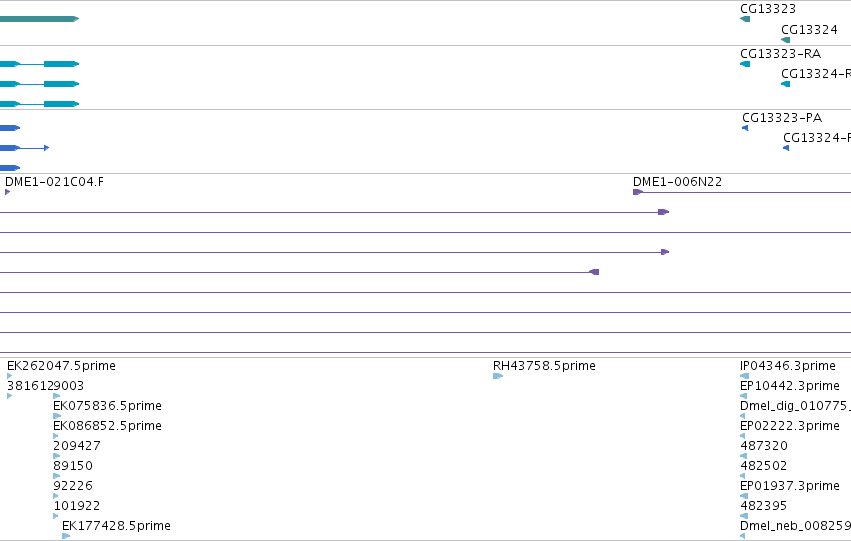Image resolution: width=851 pixels, height=541 pixels.
Task: Select the EP01937.3prime feature label
Action: coord(790,486)
